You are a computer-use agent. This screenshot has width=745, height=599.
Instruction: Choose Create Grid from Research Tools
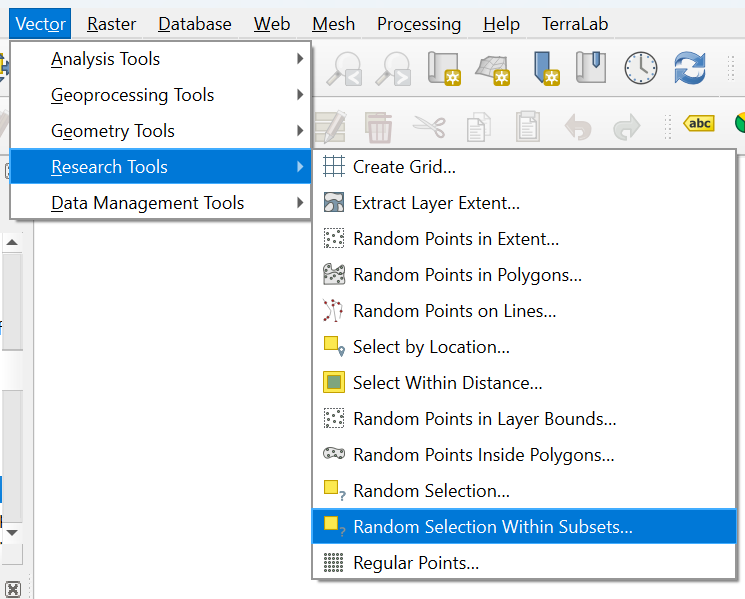pos(404,167)
